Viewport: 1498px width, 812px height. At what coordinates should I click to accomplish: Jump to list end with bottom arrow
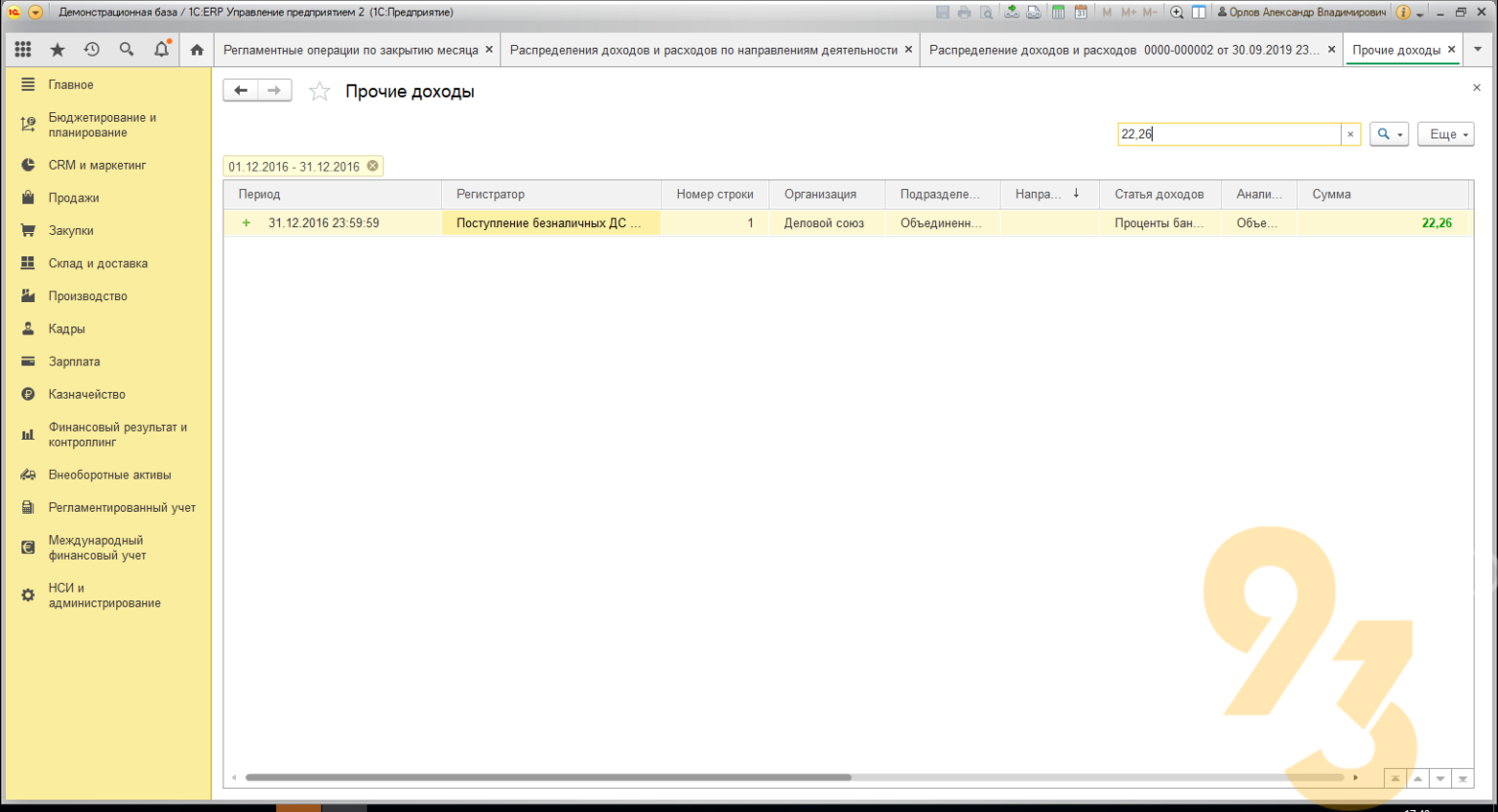point(1462,778)
